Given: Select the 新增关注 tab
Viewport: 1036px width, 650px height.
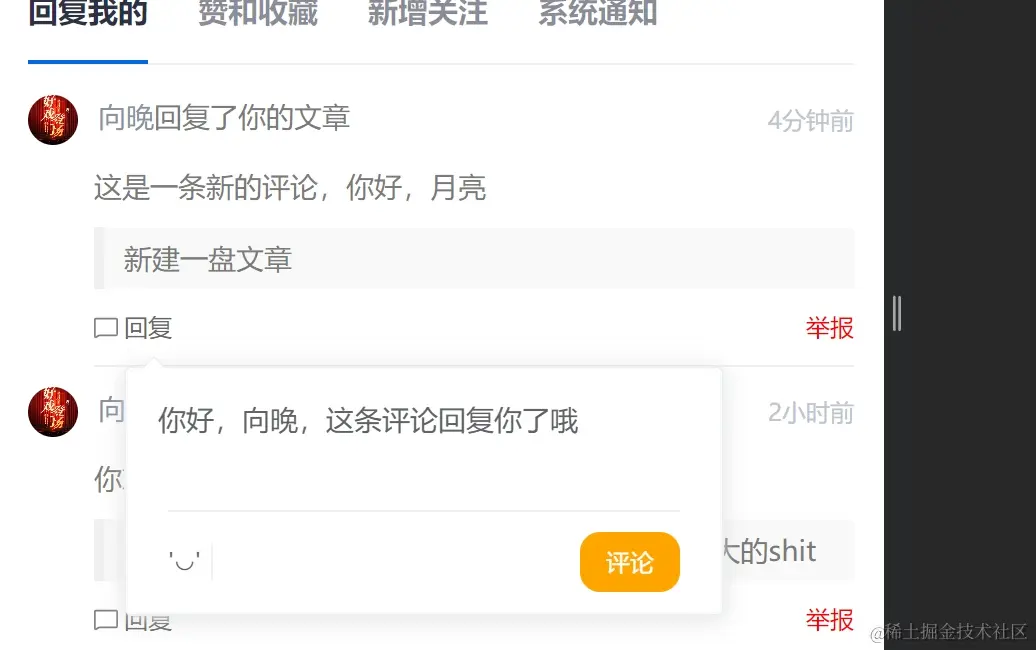Looking at the screenshot, I should point(427,15).
